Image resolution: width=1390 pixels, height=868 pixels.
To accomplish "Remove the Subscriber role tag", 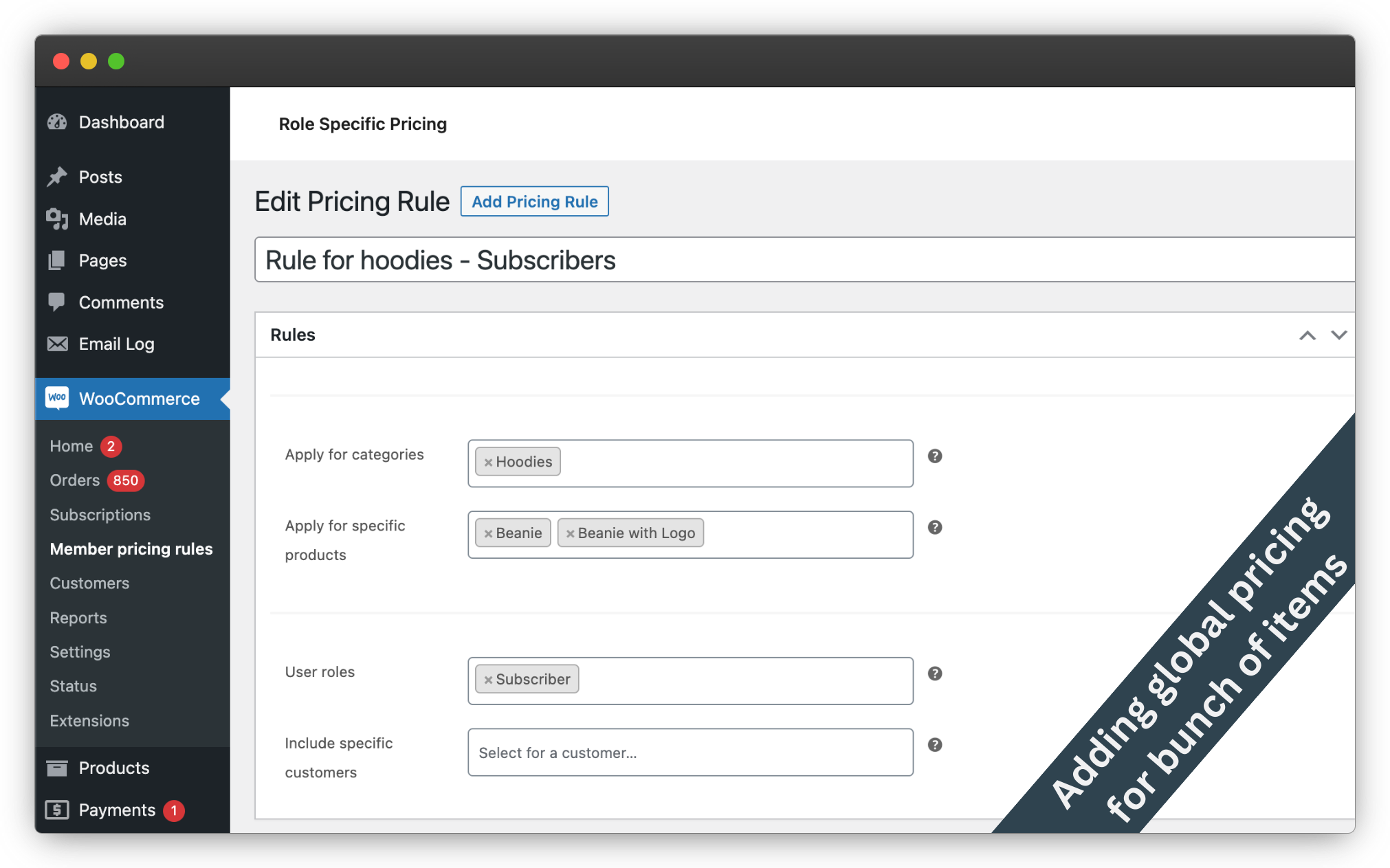I will pyautogui.click(x=488, y=680).
